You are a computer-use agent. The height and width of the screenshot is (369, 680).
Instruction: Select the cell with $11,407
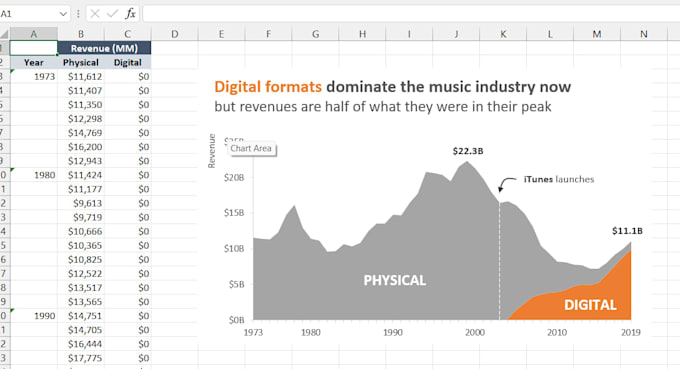click(81, 91)
